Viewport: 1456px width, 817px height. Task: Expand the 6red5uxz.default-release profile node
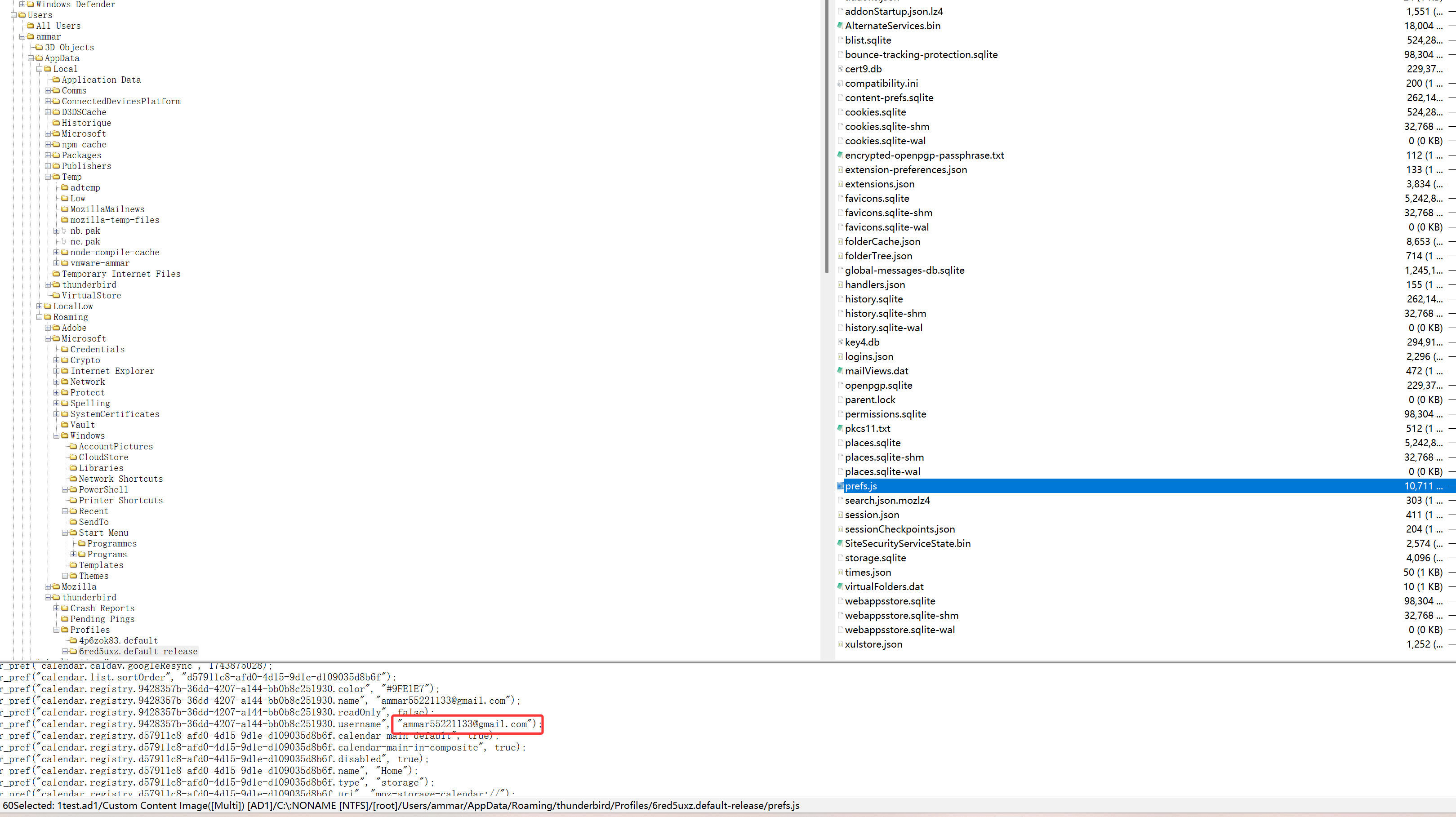(x=65, y=652)
